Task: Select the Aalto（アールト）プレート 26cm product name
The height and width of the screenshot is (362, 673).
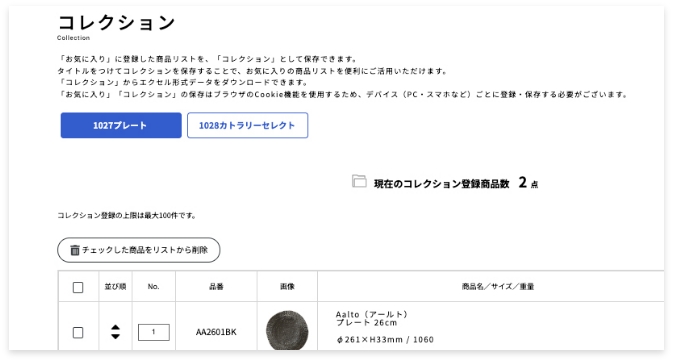Action: (372, 318)
